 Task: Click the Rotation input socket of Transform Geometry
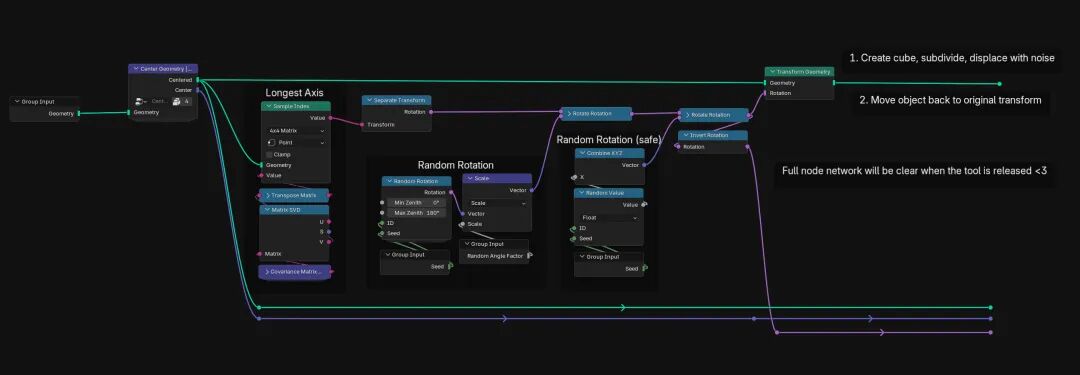coord(765,93)
